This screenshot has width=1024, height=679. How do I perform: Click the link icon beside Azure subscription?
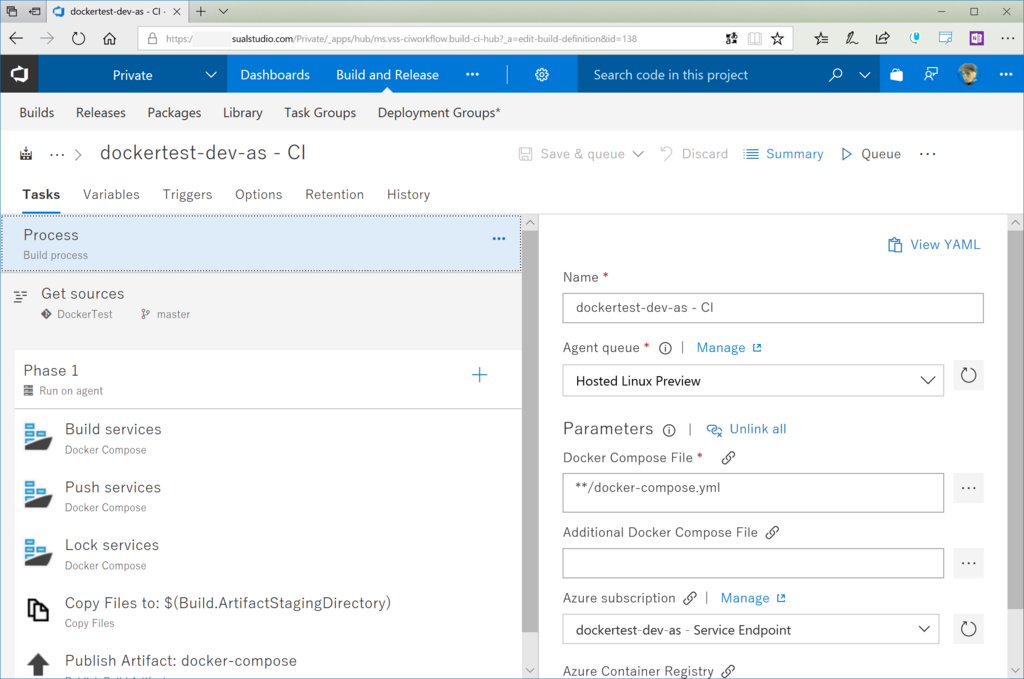pos(690,599)
